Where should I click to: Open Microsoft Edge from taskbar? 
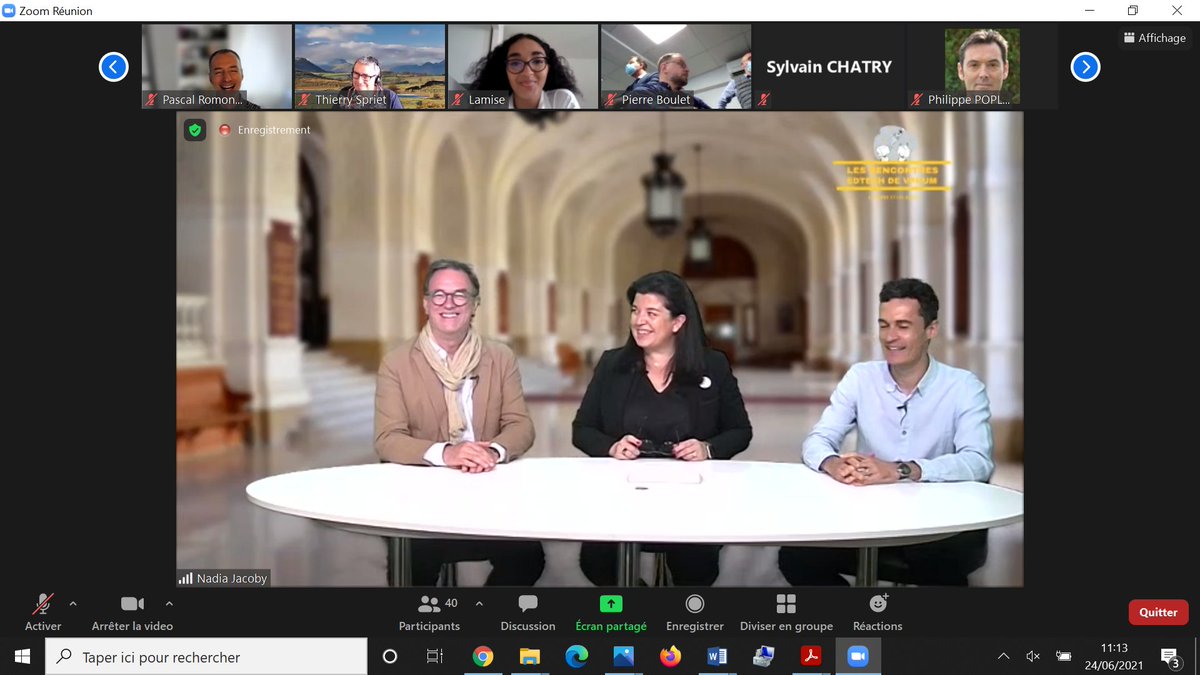[577, 656]
